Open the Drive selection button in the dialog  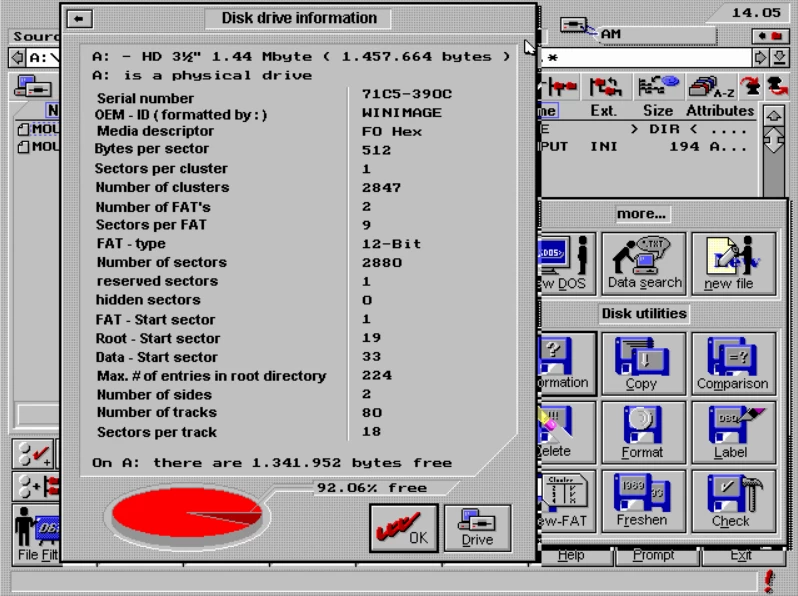coord(477,528)
